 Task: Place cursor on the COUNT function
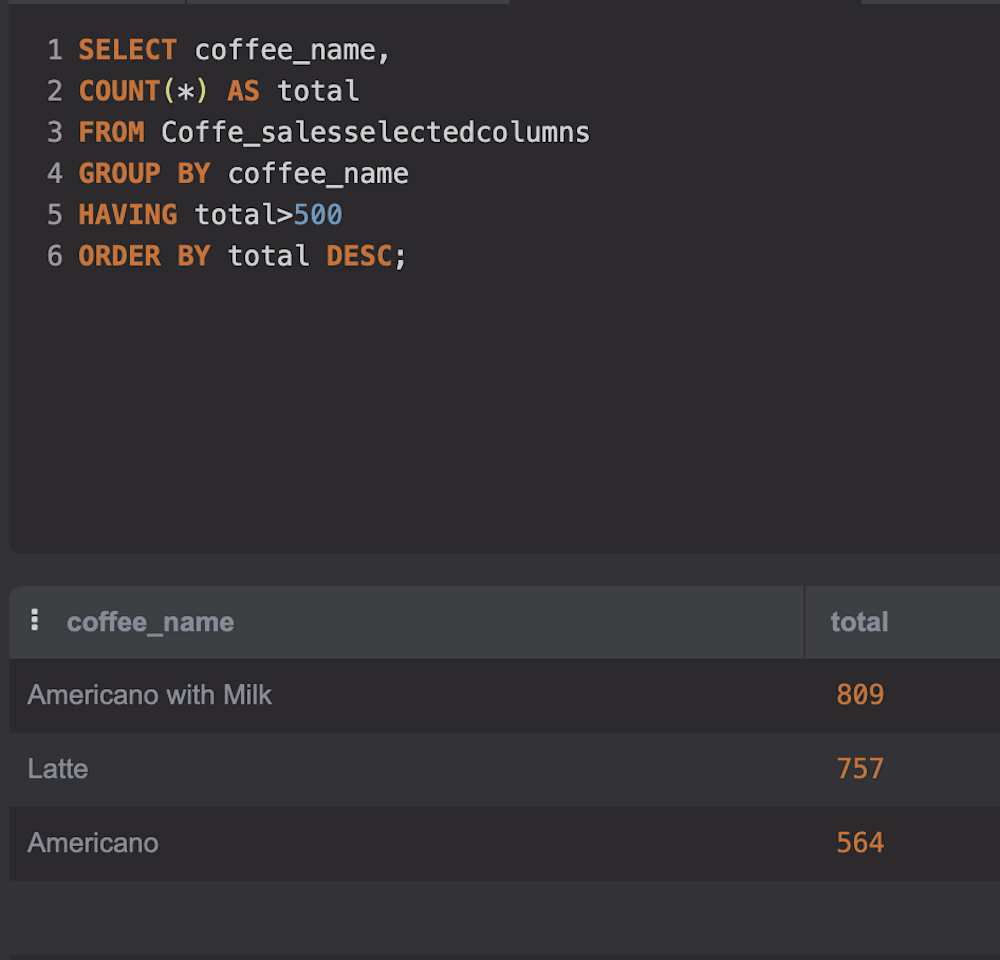pos(119,91)
